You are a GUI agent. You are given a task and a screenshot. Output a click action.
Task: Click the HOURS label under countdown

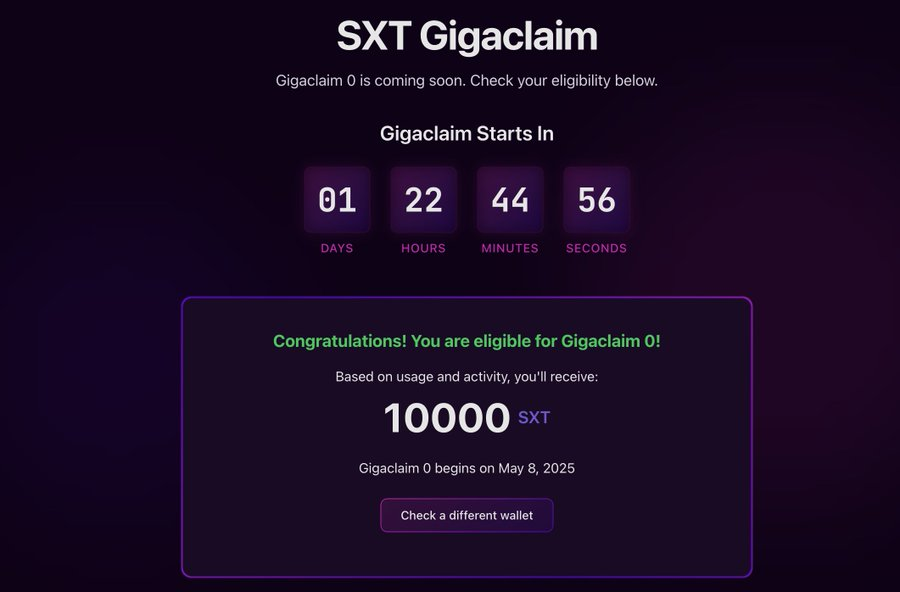424,248
